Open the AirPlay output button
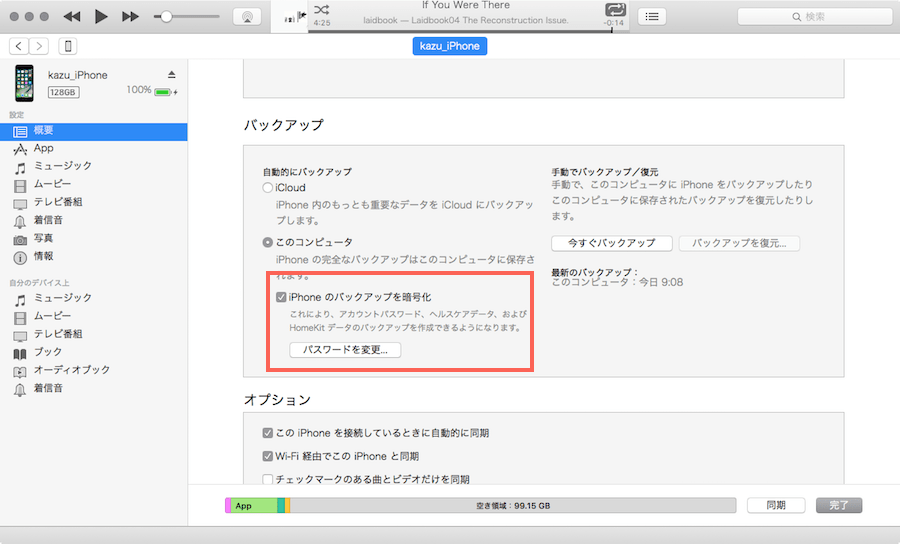 [247, 17]
